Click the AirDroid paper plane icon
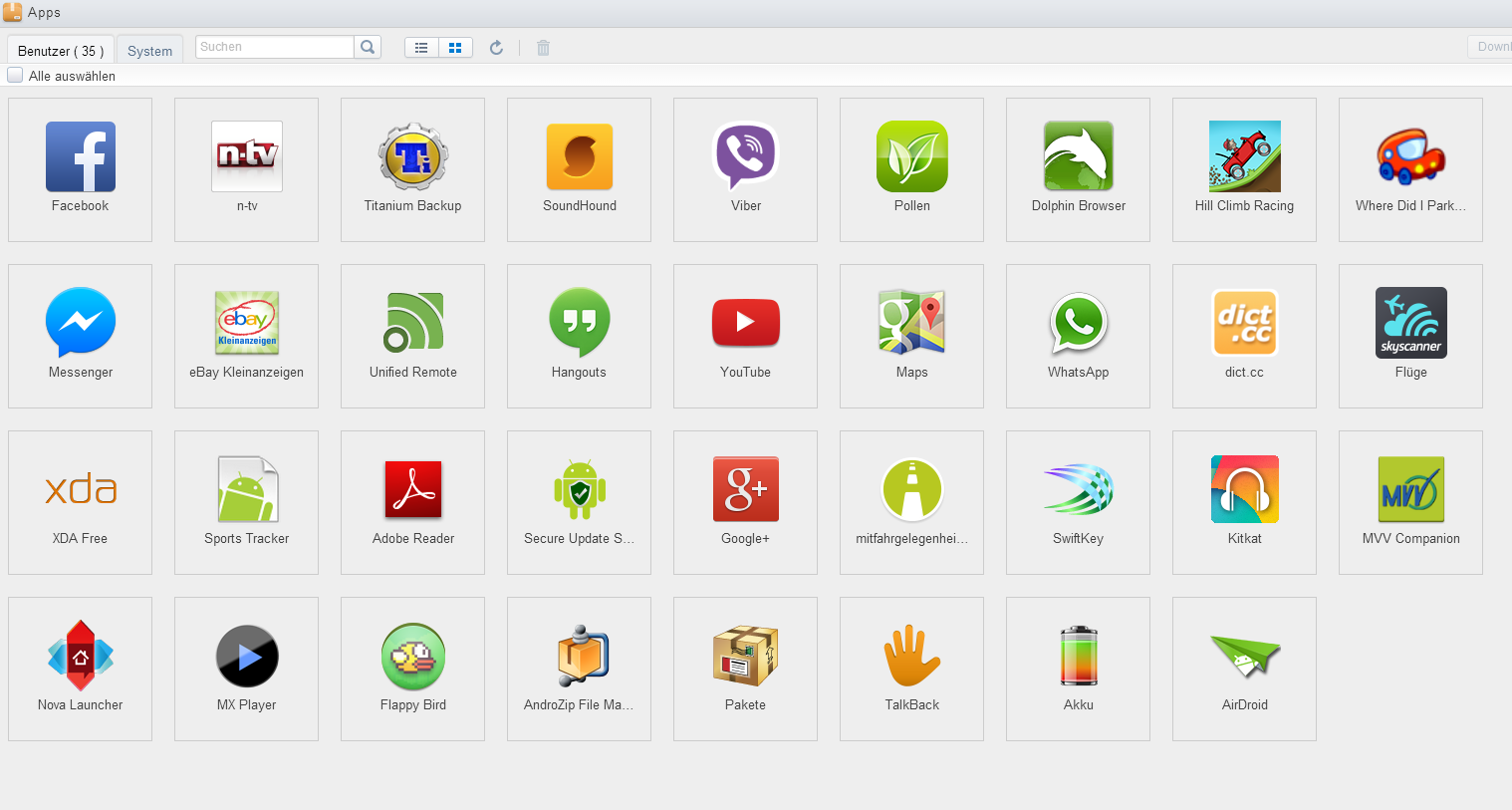This screenshot has width=1512, height=810. pos(1244,657)
